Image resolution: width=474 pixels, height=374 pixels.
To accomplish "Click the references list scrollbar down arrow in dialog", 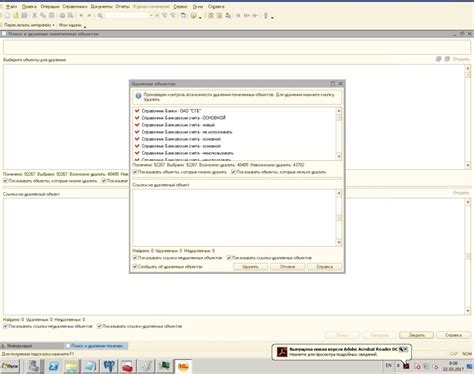I will tap(339, 242).
